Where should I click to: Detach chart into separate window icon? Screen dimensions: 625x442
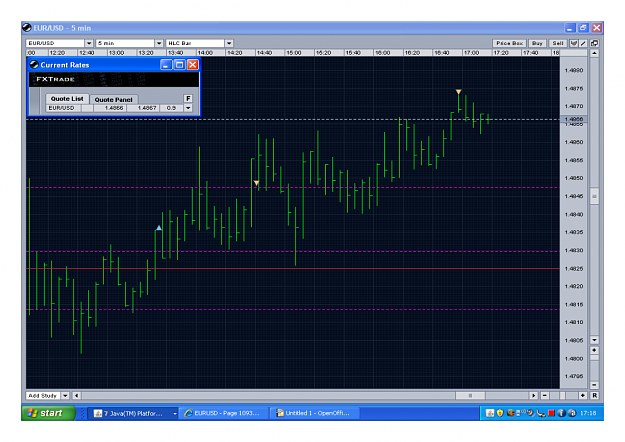(x=594, y=43)
